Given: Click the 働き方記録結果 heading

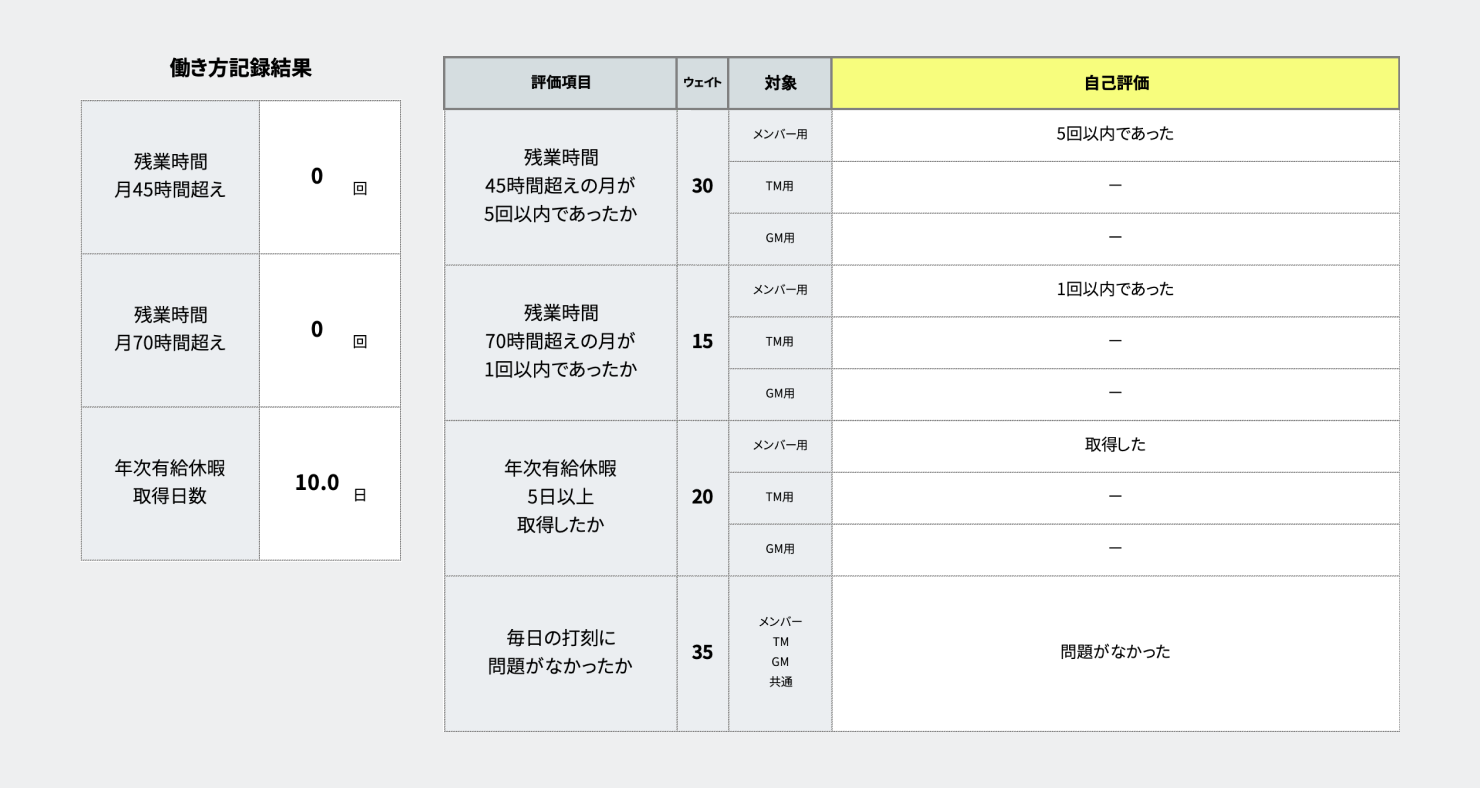Looking at the screenshot, I should [x=240, y=68].
